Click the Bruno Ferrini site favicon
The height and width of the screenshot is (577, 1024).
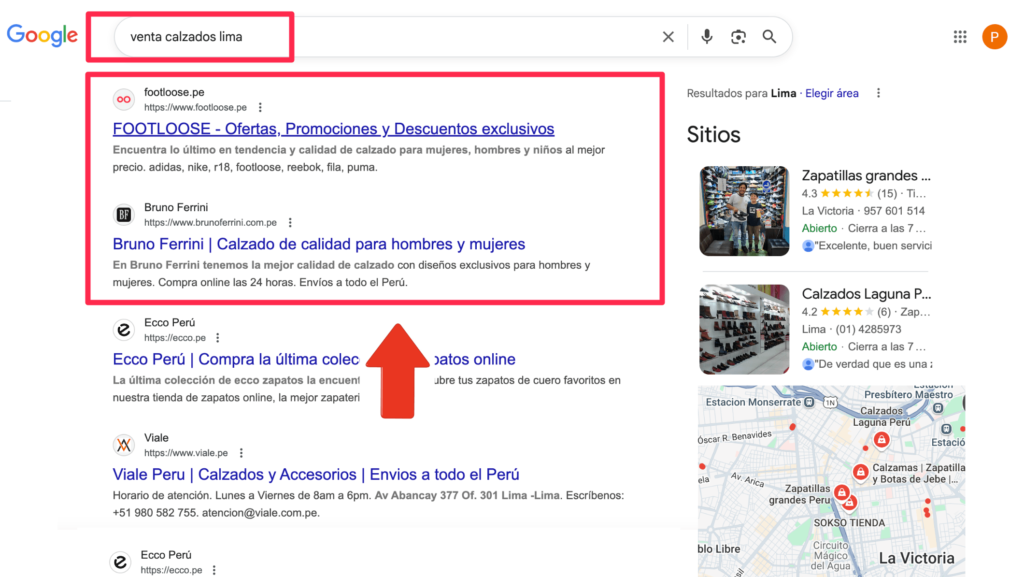123,214
